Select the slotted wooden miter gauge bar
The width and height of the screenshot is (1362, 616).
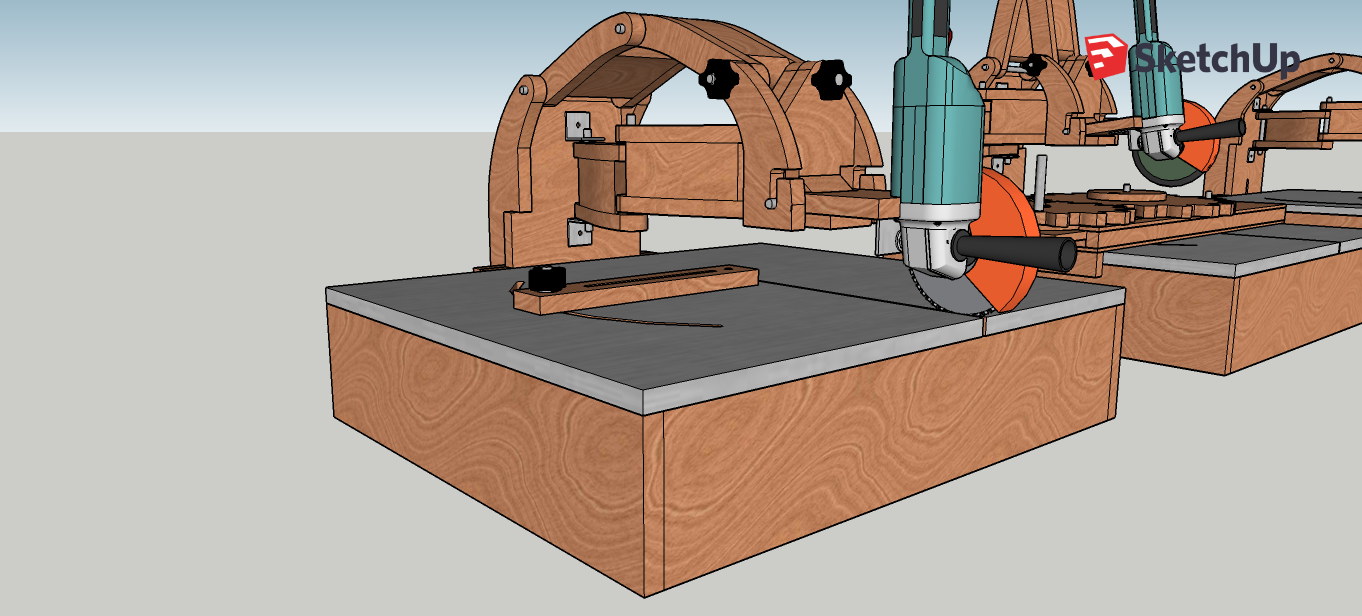click(636, 289)
